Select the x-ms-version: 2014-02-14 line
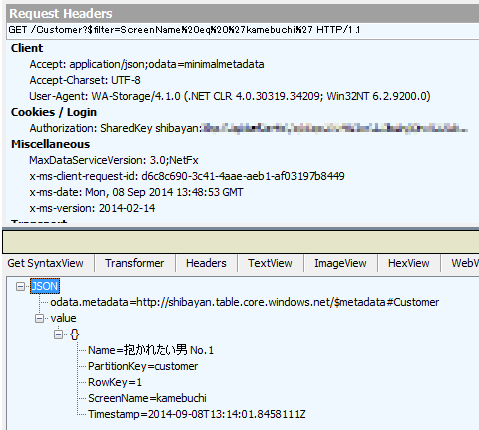Screen dimensions: 479x430 click(x=92, y=208)
